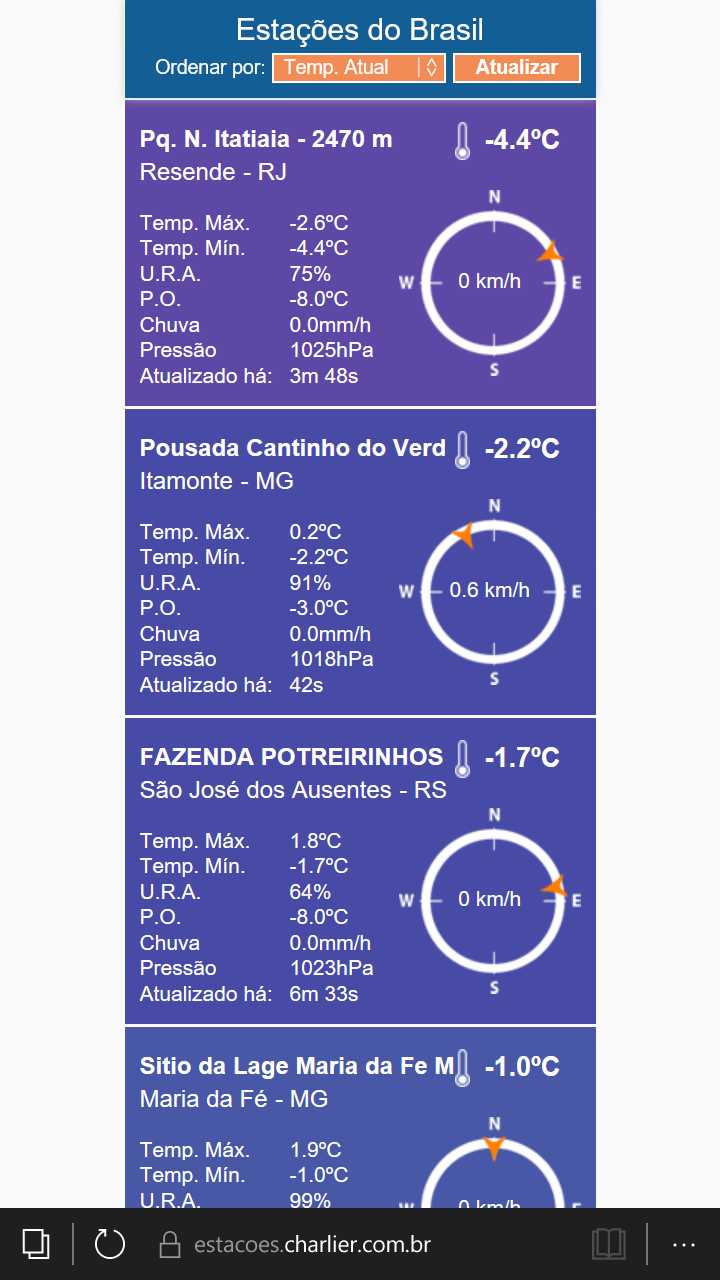Open reading view book icon

[x=609, y=1244]
